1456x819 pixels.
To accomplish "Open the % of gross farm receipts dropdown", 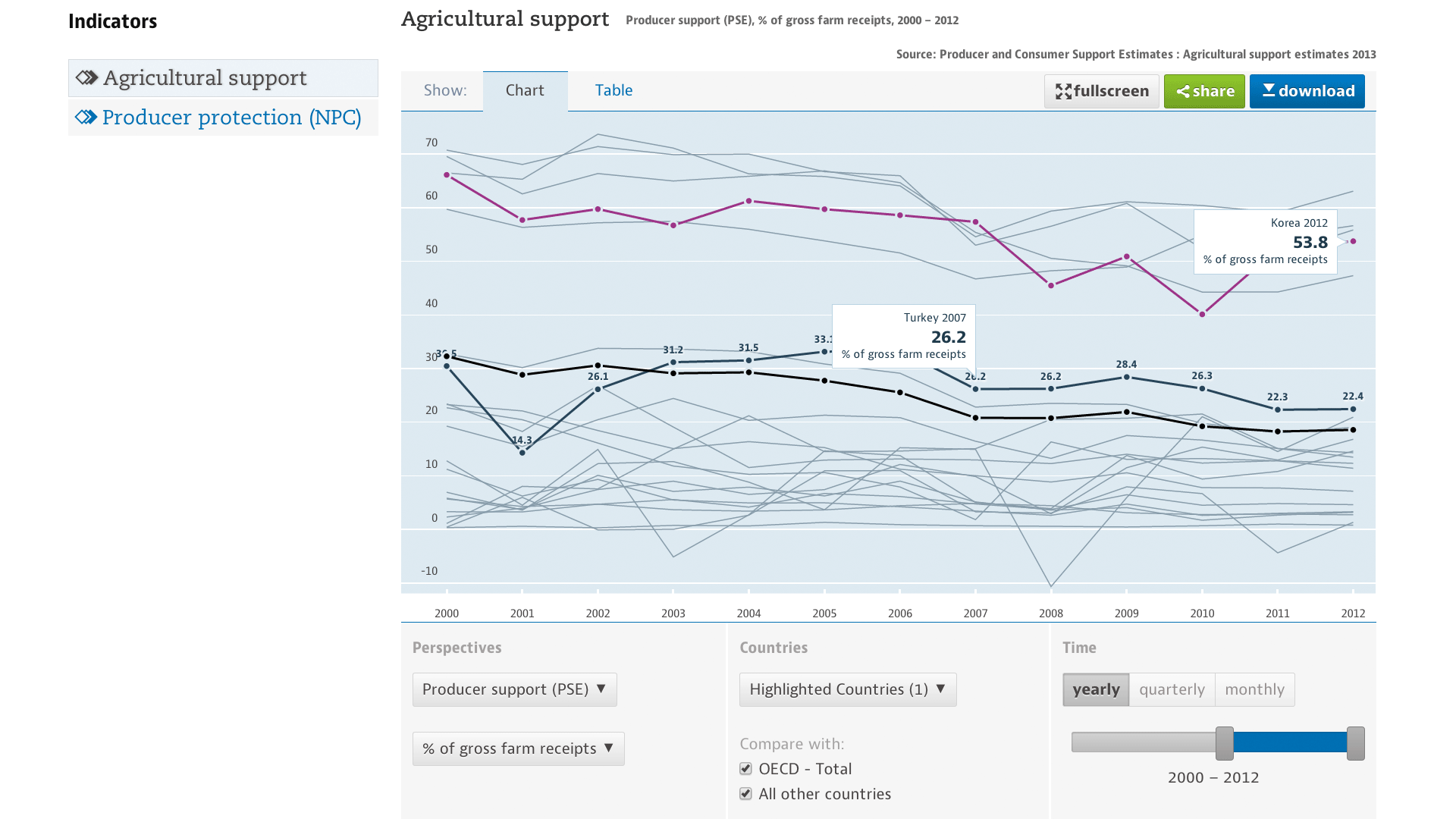I will pyautogui.click(x=518, y=748).
